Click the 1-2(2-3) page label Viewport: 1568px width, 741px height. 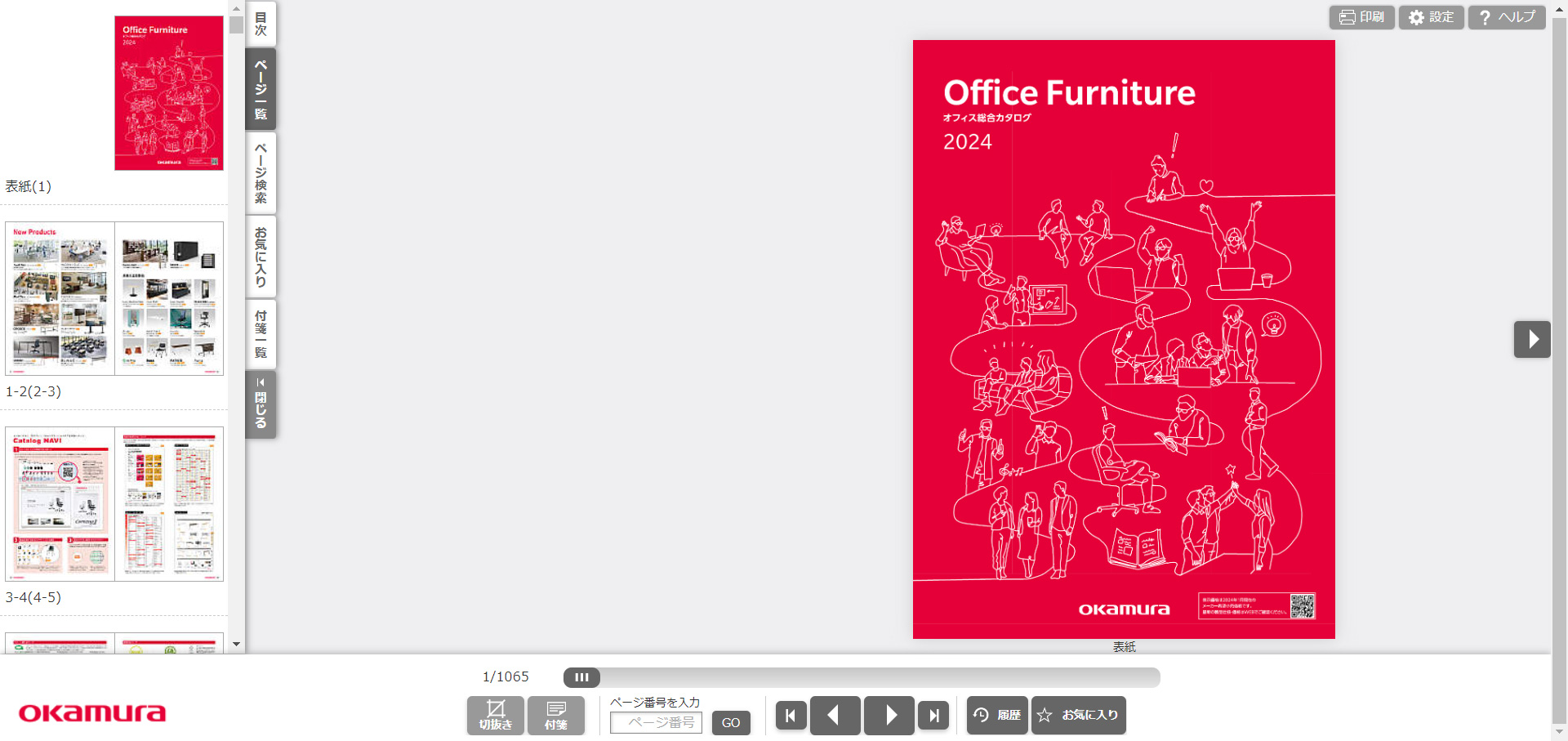click(33, 391)
